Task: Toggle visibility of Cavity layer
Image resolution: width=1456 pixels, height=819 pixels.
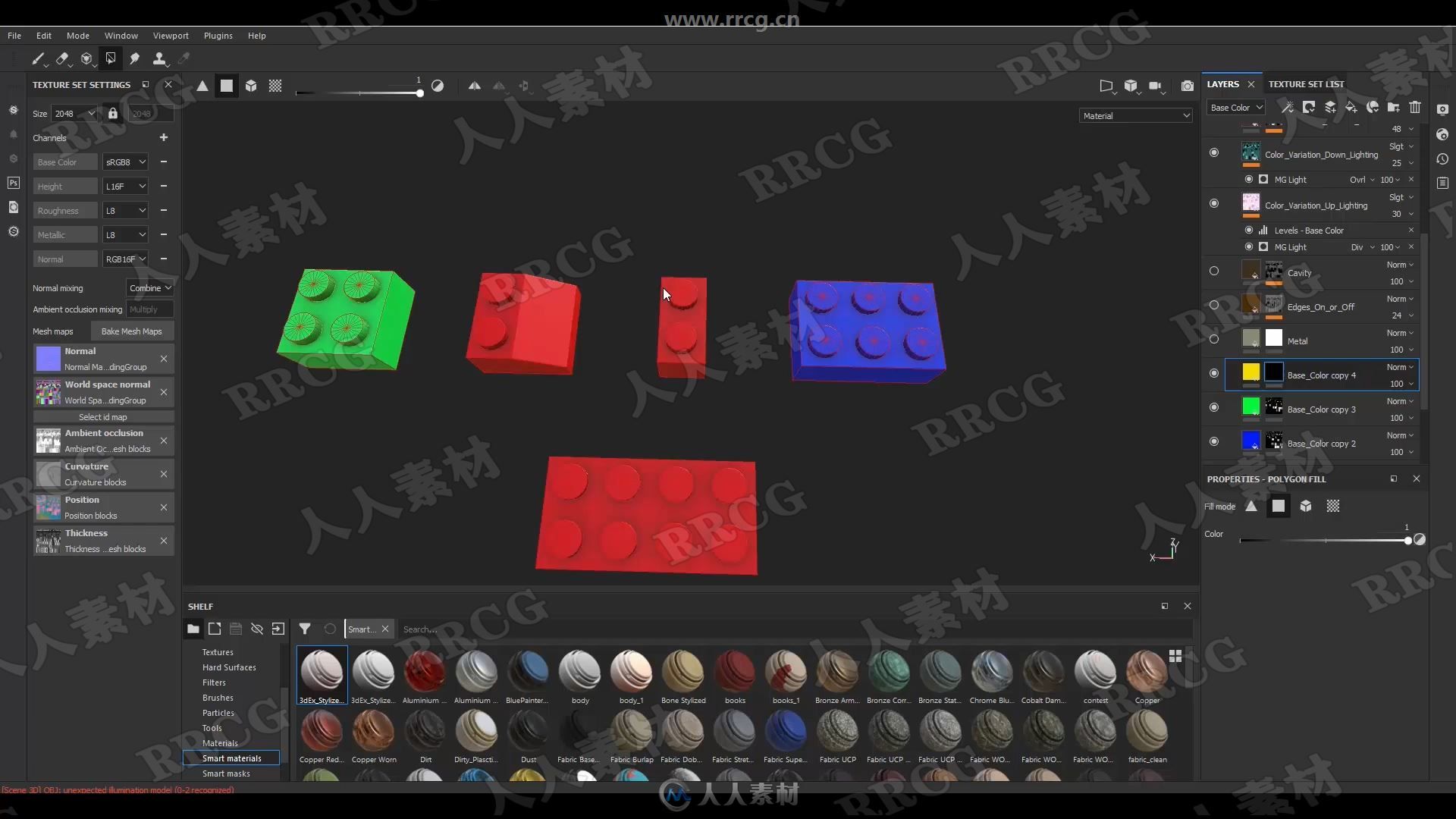Action: [1214, 273]
